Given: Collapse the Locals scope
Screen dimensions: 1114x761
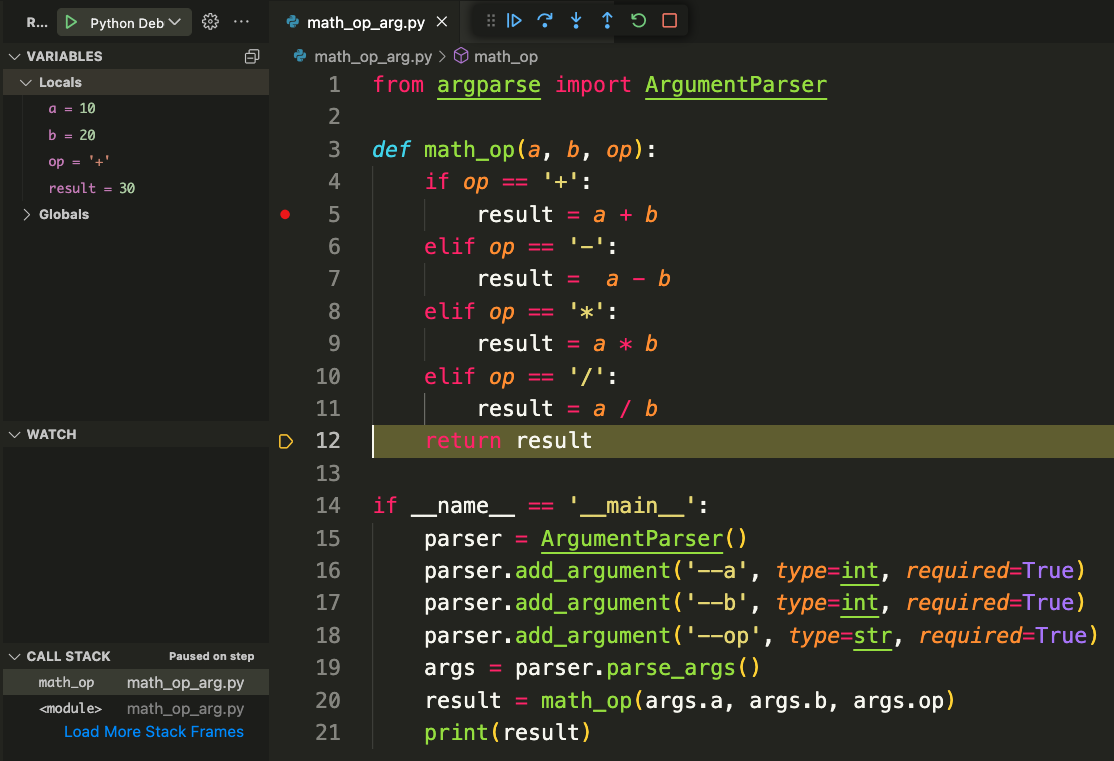Looking at the screenshot, I should tap(26, 82).
